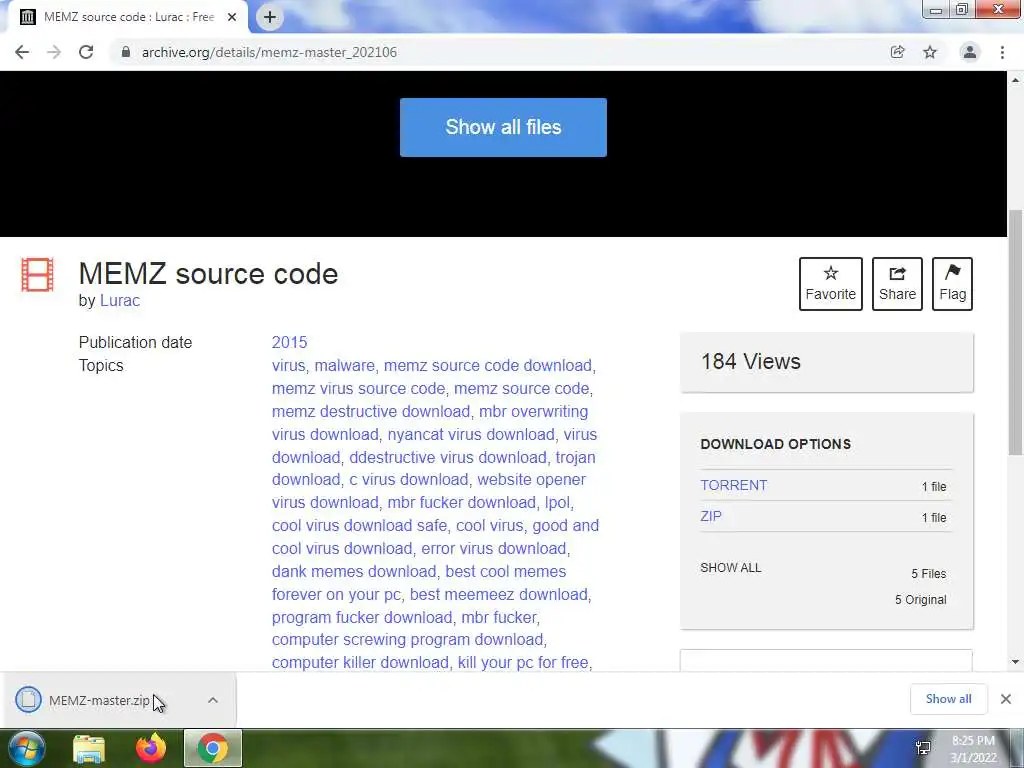1024x768 pixels.
Task: Click the Show all files button
Action: [503, 127]
